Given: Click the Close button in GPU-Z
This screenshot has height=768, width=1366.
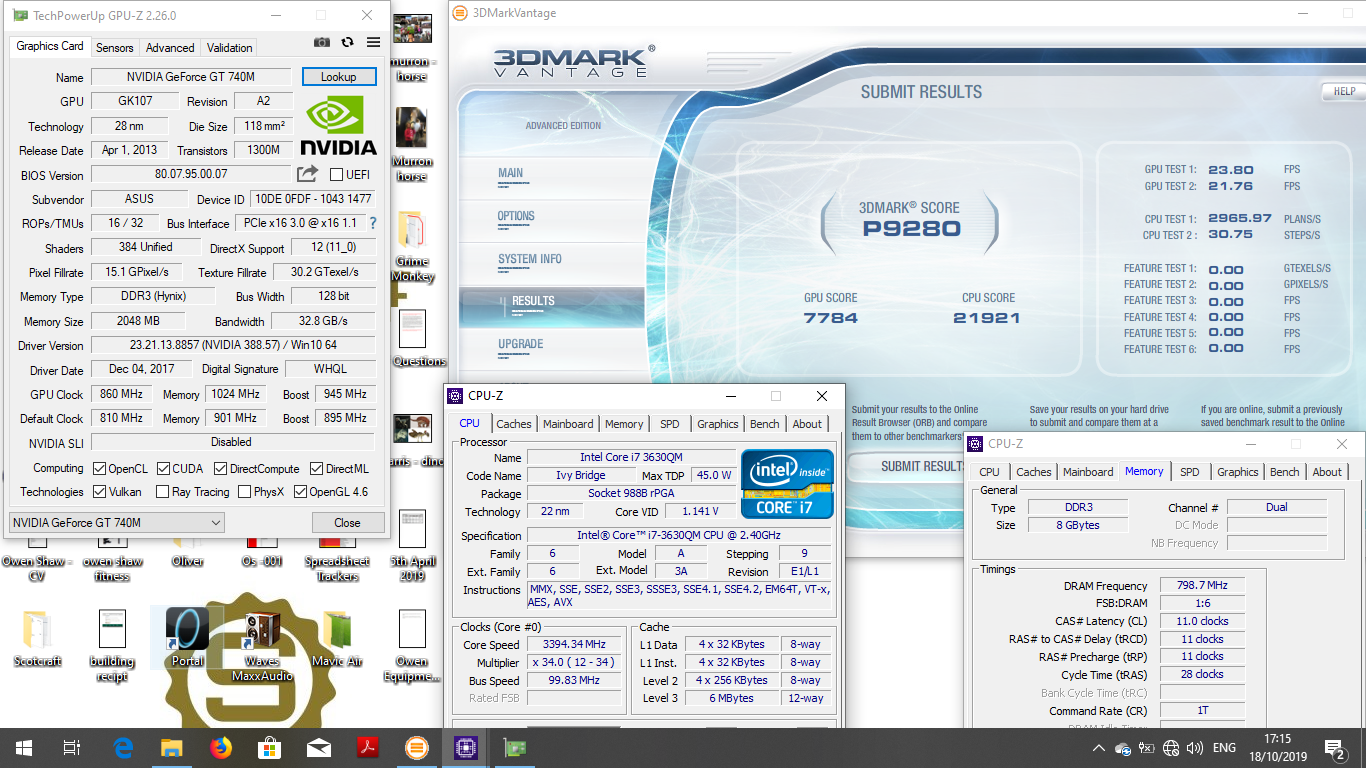Looking at the screenshot, I should (x=347, y=522).
